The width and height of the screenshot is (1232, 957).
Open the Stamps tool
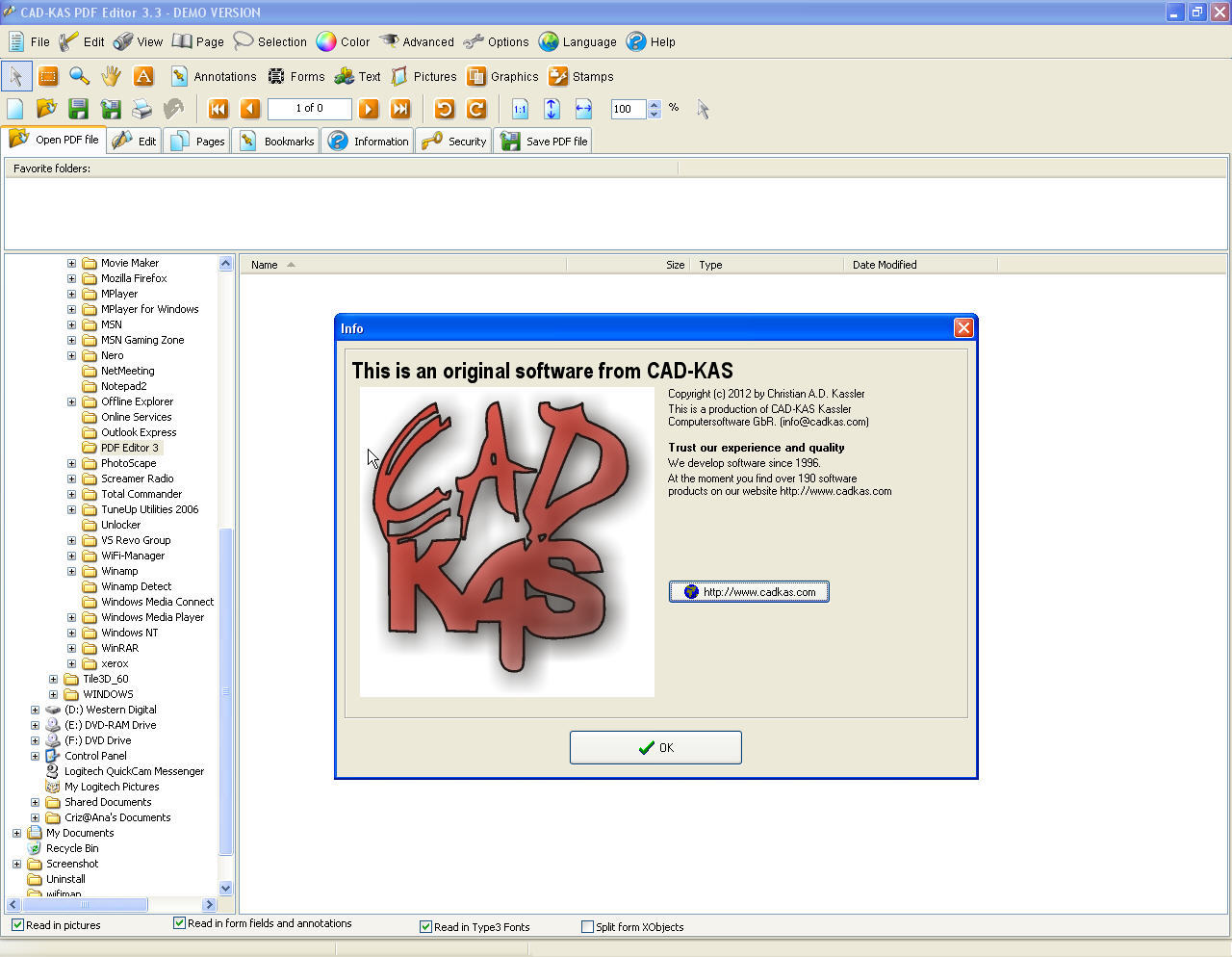click(x=580, y=76)
